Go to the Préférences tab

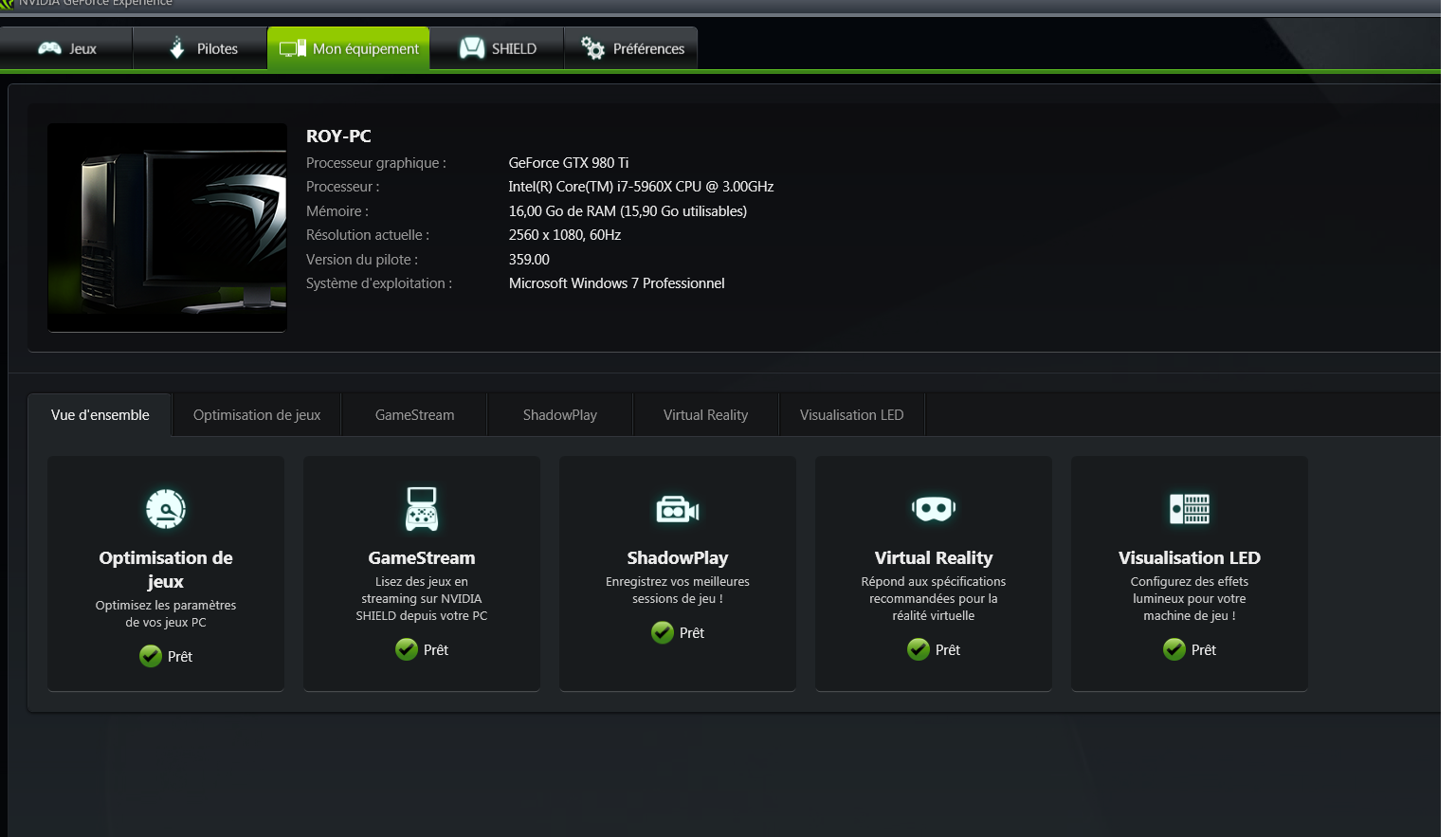click(x=631, y=48)
